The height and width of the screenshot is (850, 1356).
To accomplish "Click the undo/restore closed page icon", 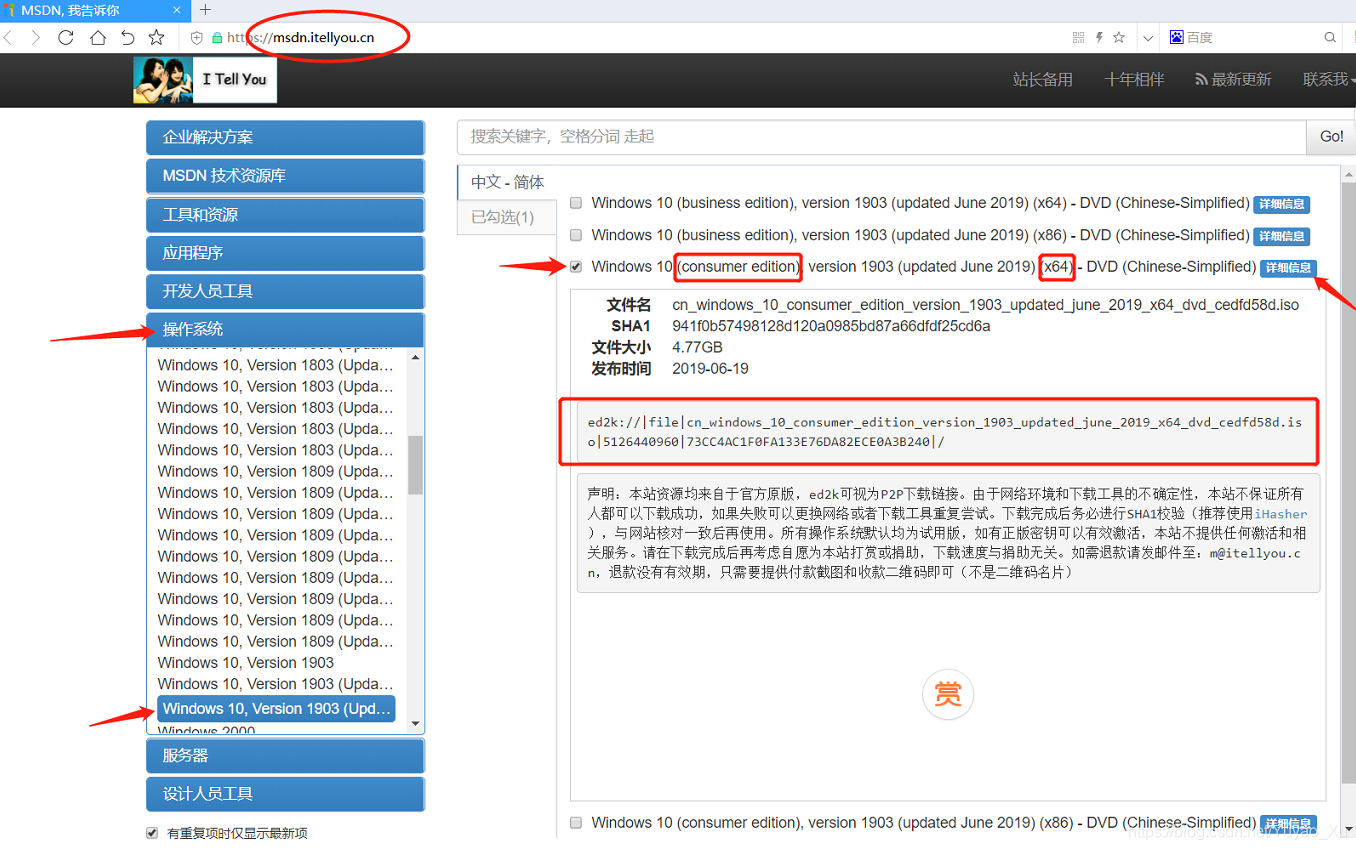I will (127, 38).
